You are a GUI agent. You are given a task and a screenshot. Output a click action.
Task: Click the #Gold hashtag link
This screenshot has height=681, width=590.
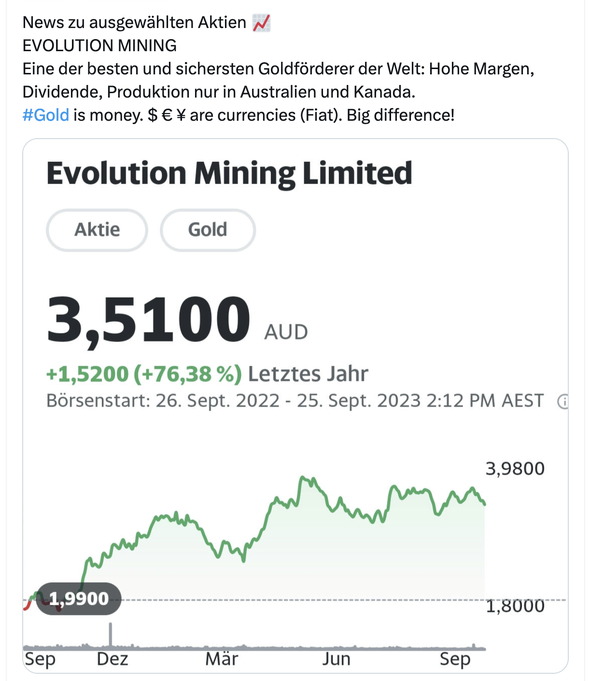click(x=46, y=115)
